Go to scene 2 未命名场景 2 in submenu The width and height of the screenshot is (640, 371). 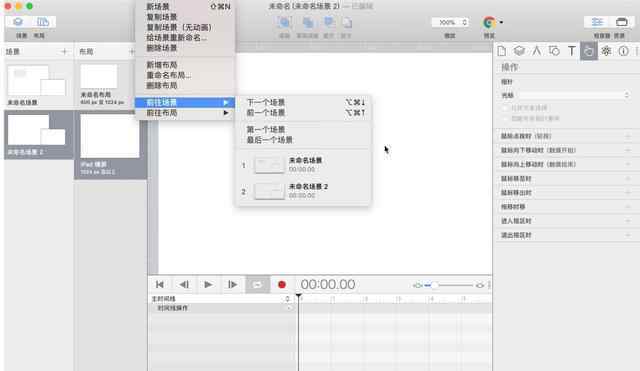pyautogui.click(x=304, y=191)
